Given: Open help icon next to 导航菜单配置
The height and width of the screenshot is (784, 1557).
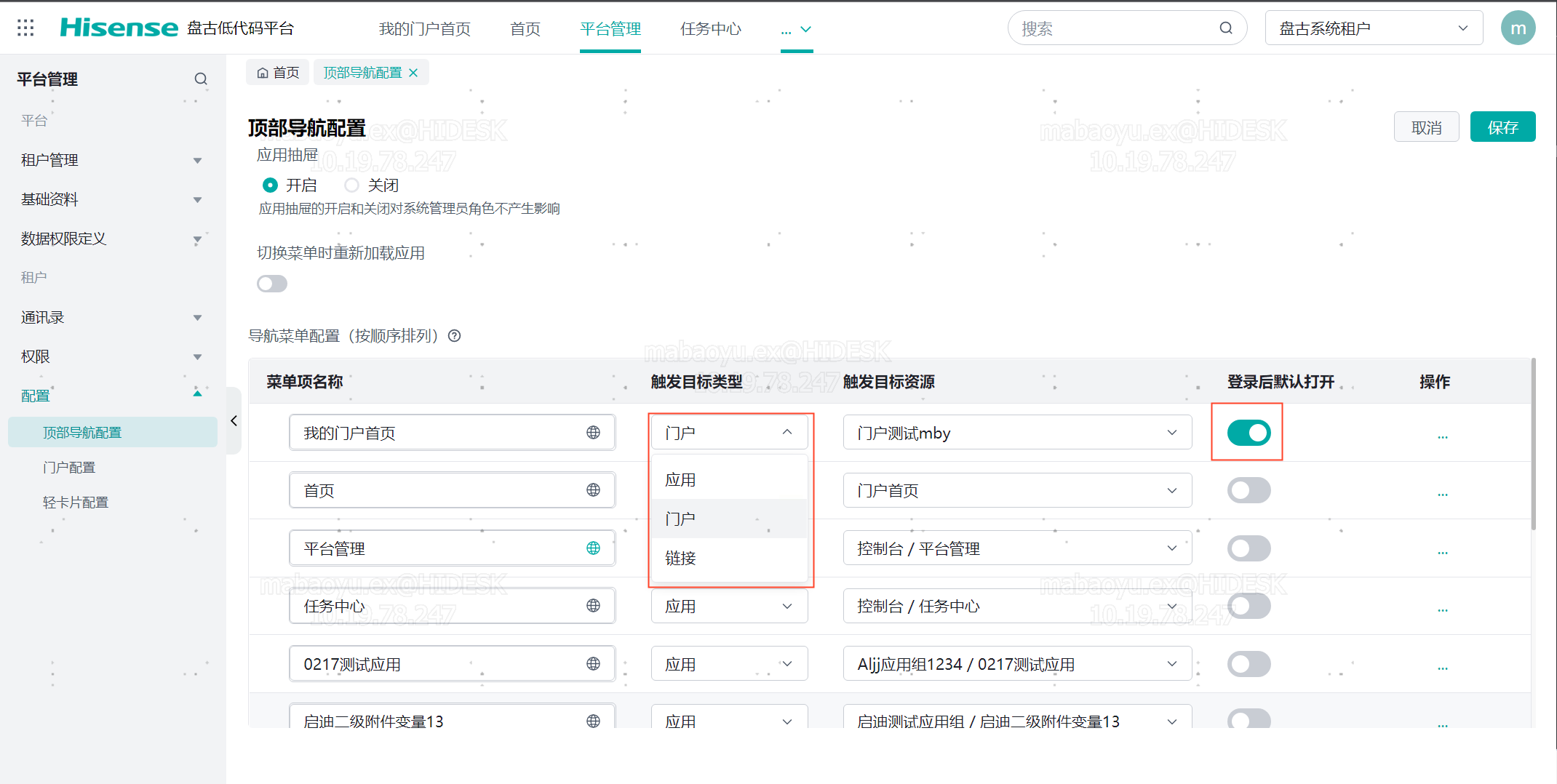Looking at the screenshot, I should 455,336.
